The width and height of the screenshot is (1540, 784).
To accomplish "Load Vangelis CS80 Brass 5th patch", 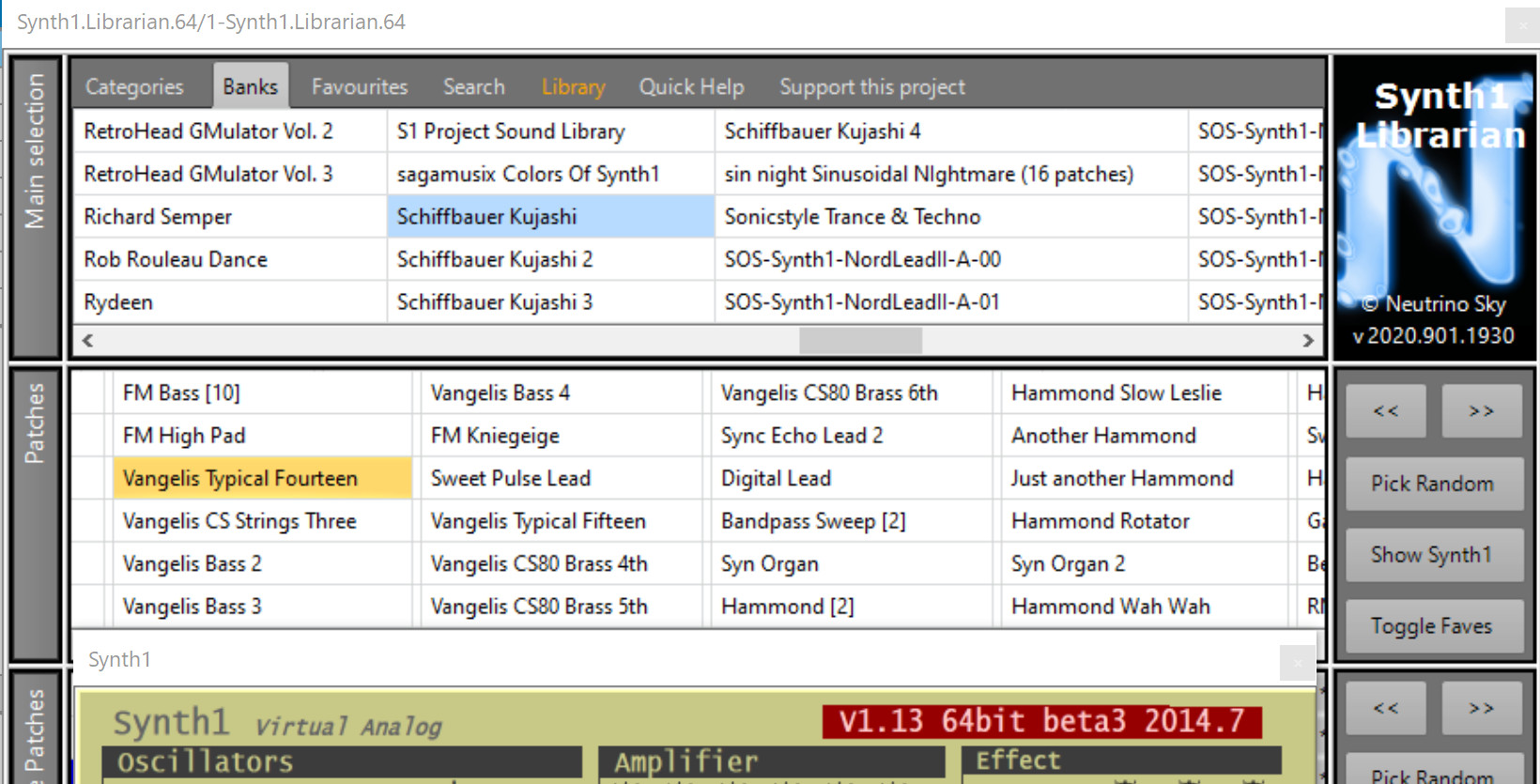I will point(561,607).
